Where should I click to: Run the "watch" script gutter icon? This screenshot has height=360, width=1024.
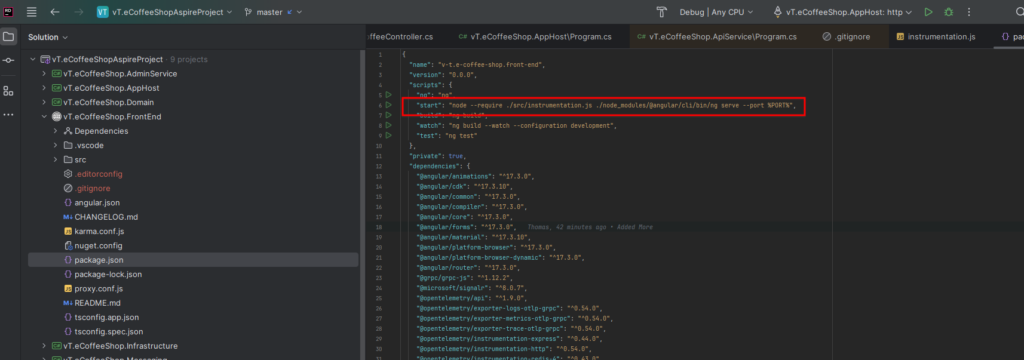[x=388, y=125]
